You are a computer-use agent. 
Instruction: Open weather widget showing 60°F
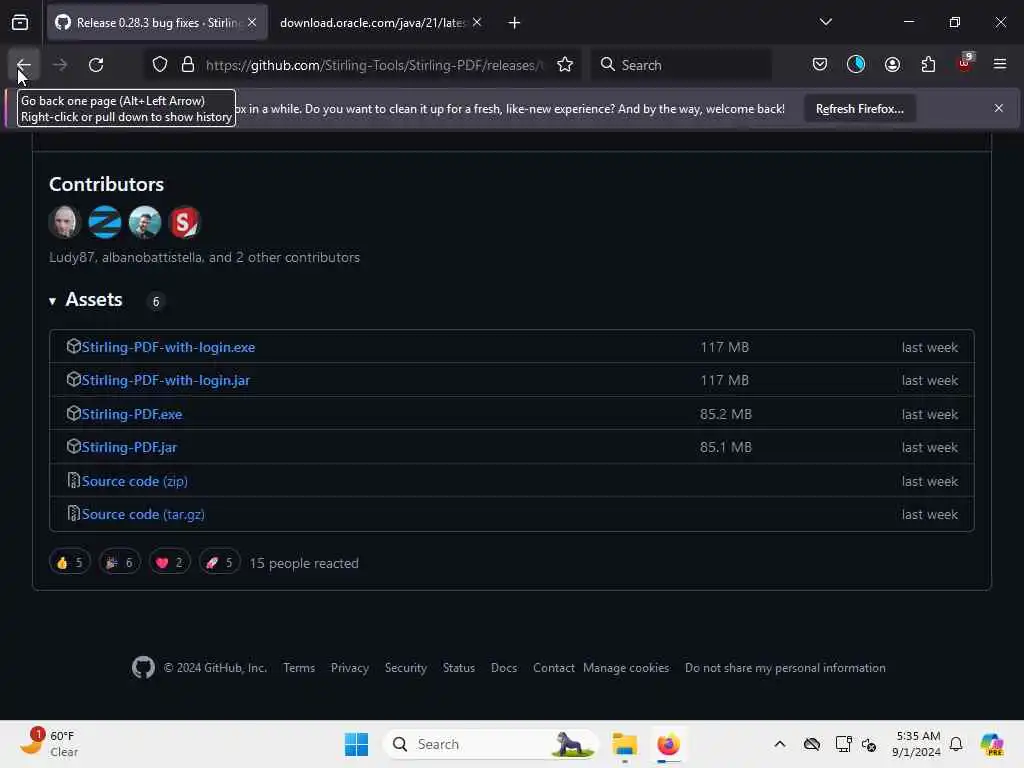click(49, 743)
